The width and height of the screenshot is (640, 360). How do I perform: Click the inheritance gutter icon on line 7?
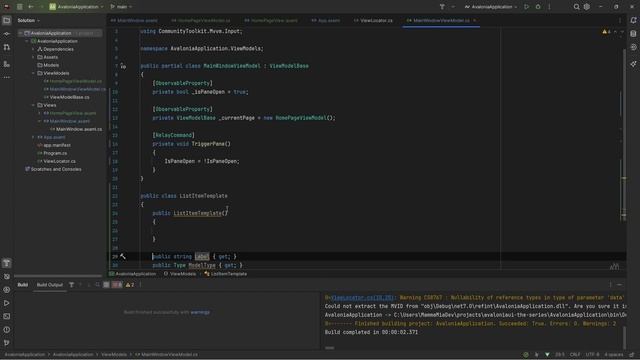pos(123,66)
